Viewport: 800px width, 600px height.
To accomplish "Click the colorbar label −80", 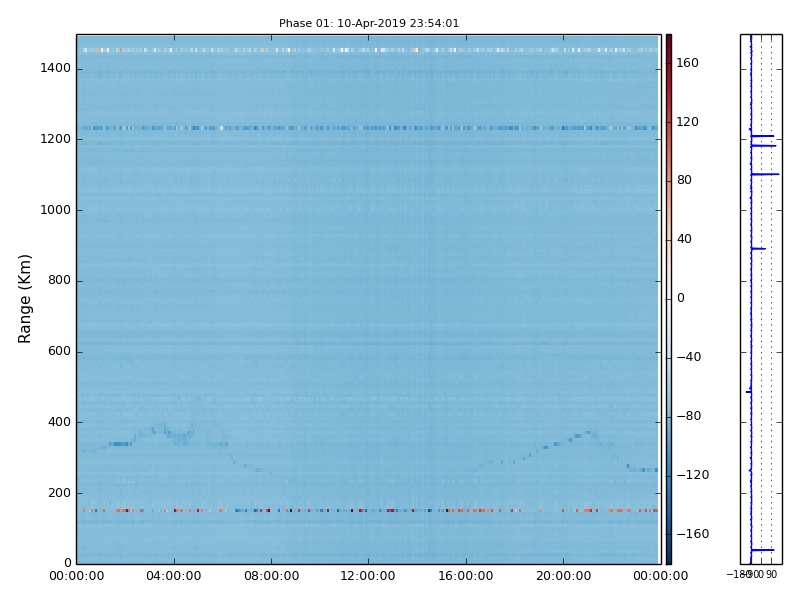I will [x=689, y=416].
